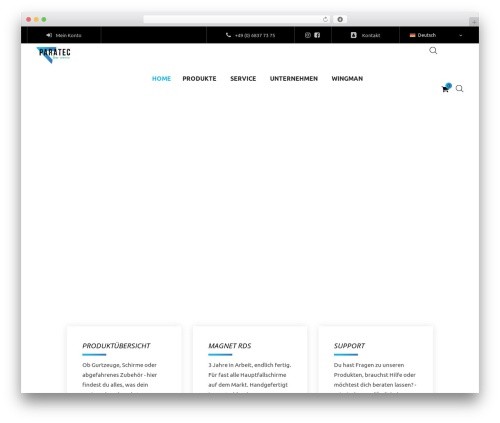Click text 'Ob Gurtzeuge, Schirme oder'
Screen dimensions: 500x423
click(x=119, y=365)
